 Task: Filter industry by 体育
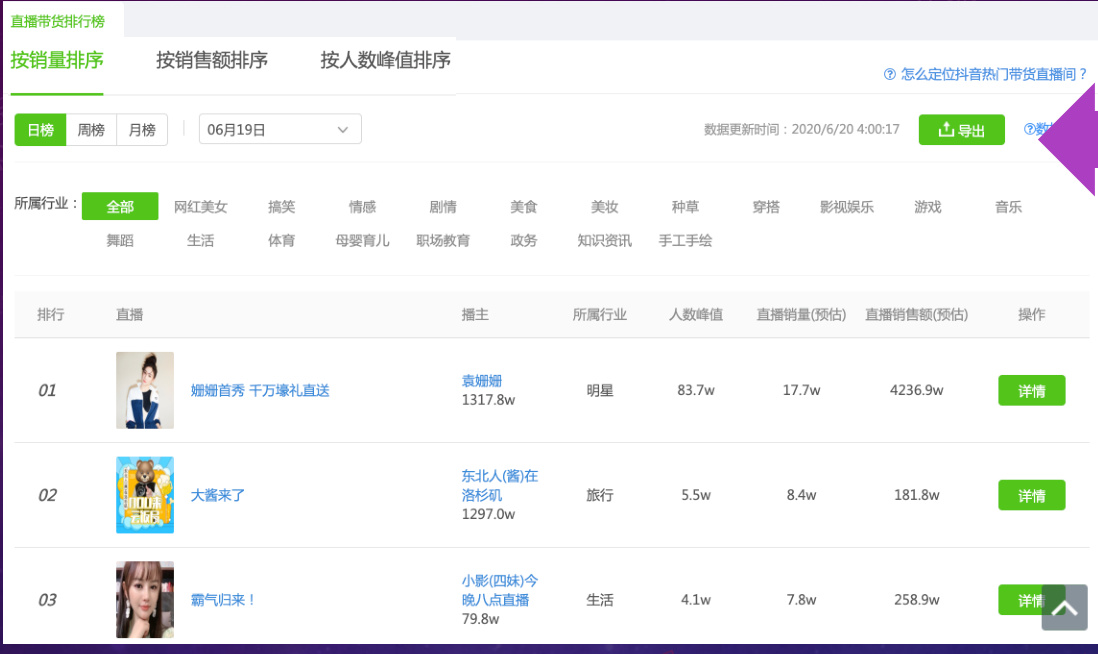282,240
